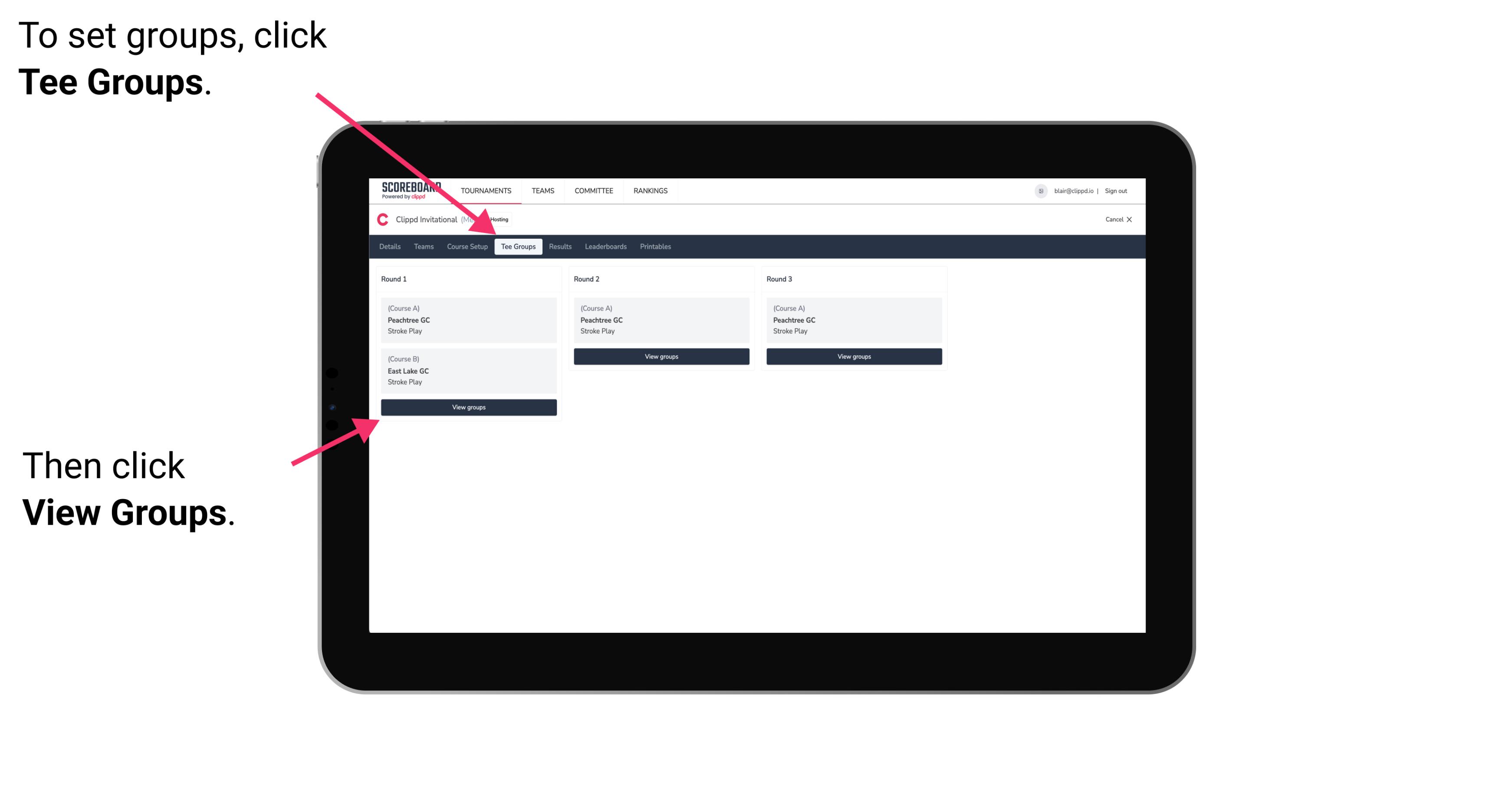Select the Results tab
This screenshot has height=812, width=1509.
point(559,246)
